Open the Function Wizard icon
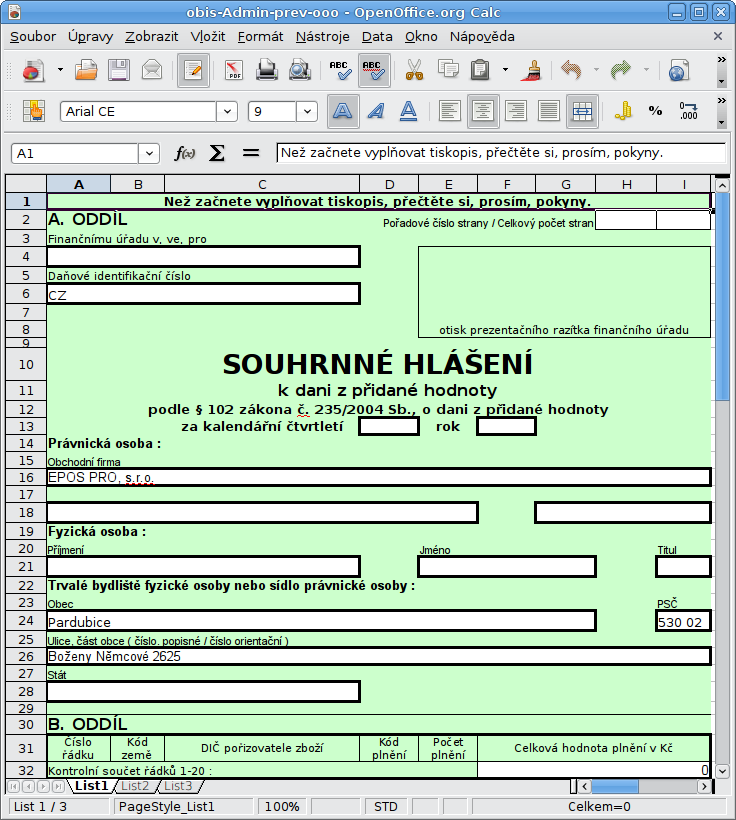The width and height of the screenshot is (736, 820). [185, 153]
